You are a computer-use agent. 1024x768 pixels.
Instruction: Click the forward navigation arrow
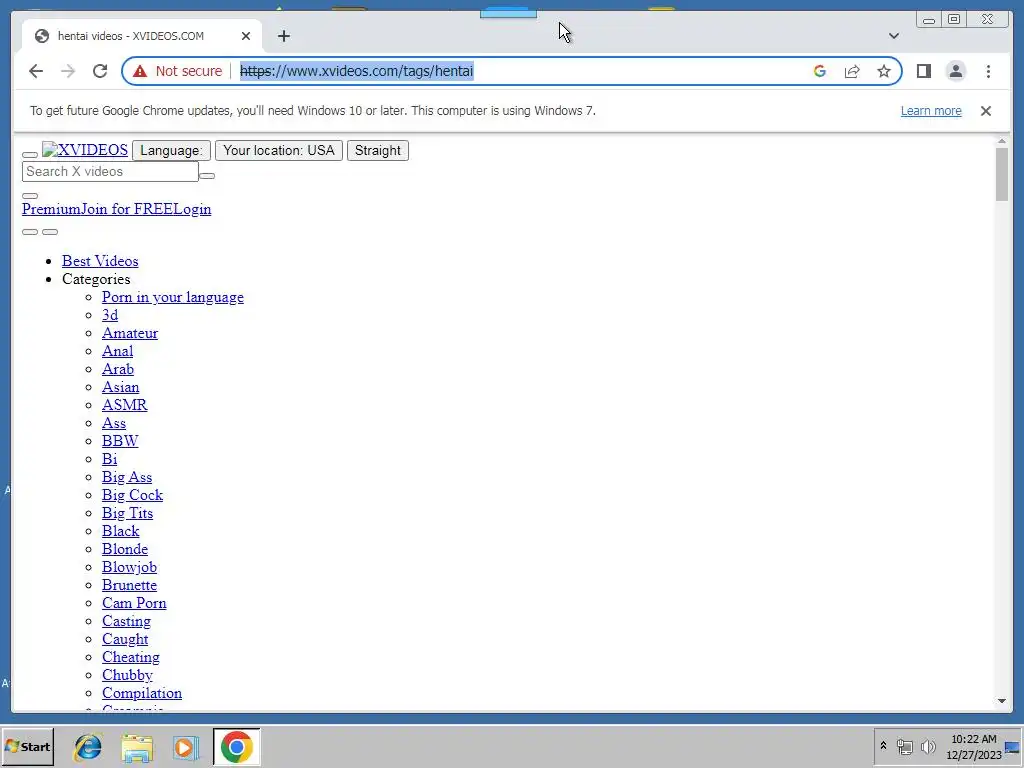pyautogui.click(x=68, y=71)
